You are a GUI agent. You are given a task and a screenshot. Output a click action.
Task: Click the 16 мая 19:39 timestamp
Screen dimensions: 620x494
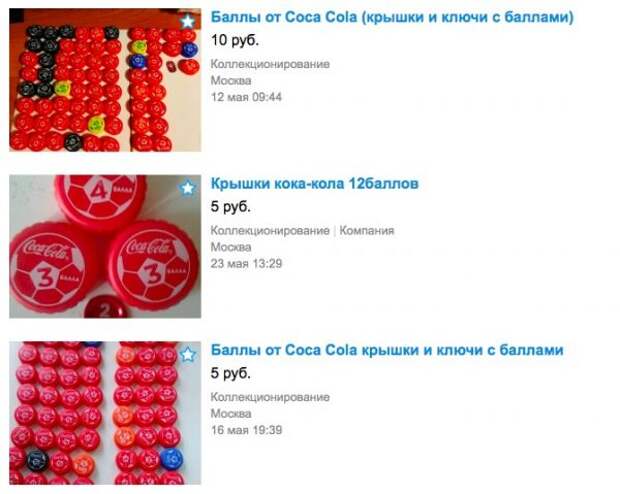[246, 430]
